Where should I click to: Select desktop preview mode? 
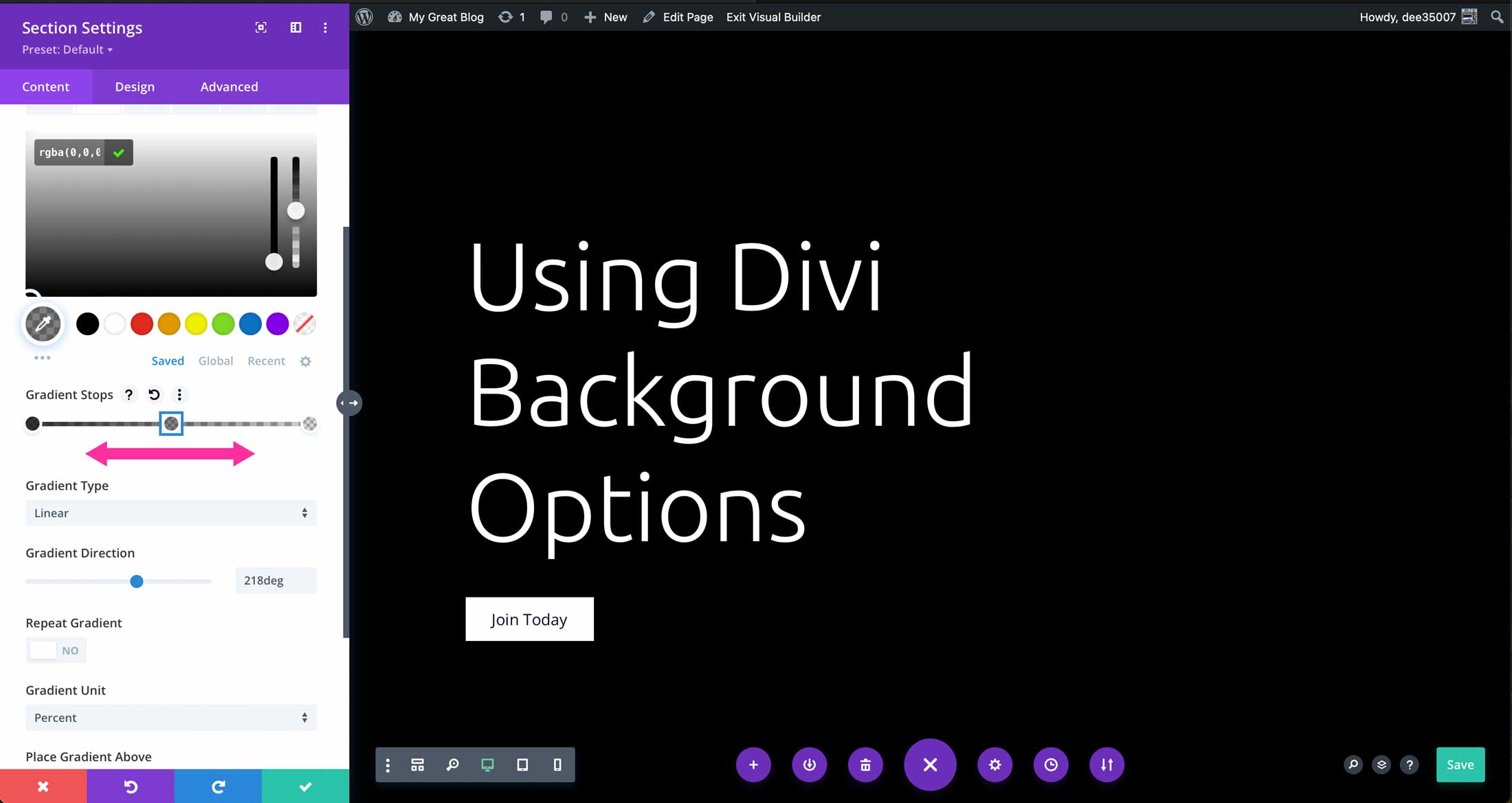coord(487,765)
